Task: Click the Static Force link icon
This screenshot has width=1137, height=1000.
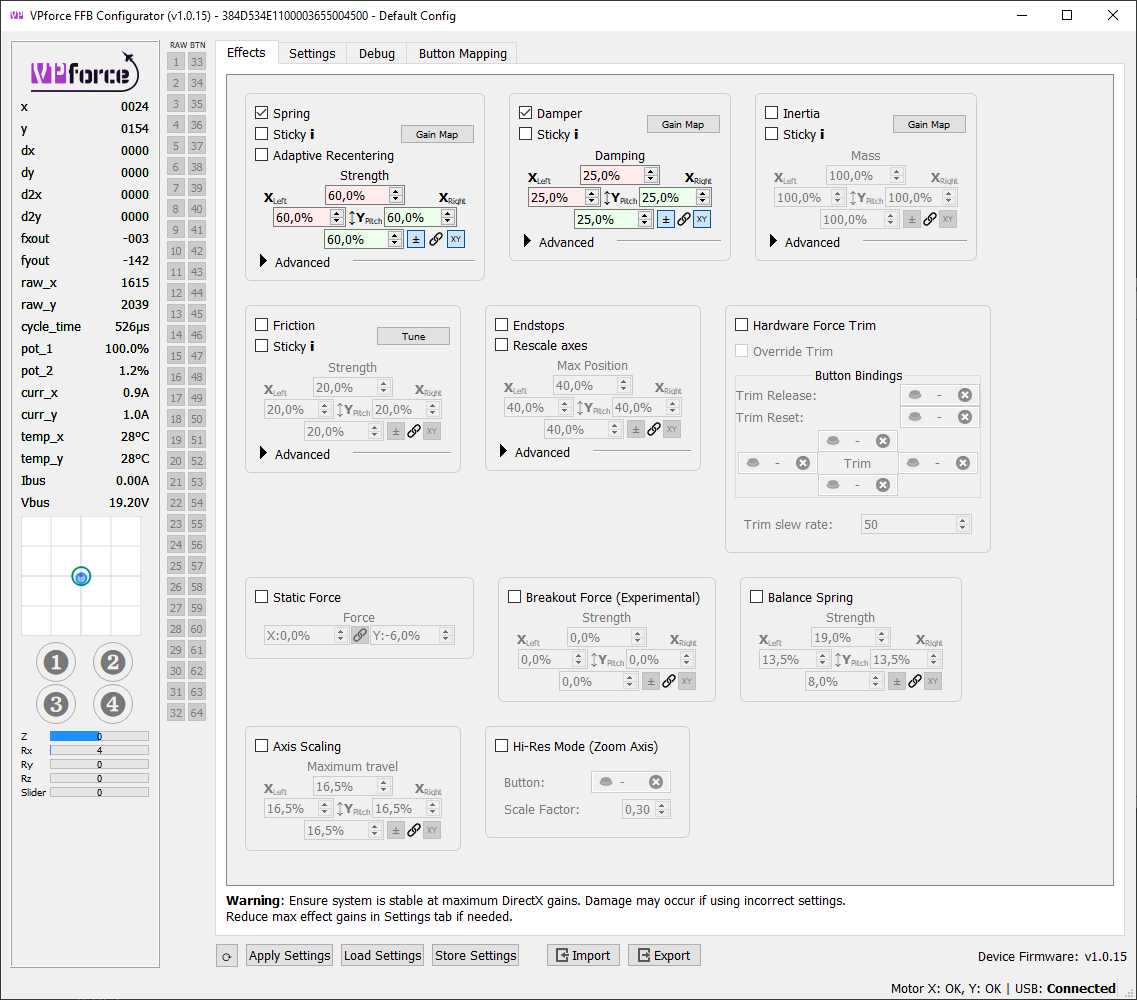Action: click(359, 635)
